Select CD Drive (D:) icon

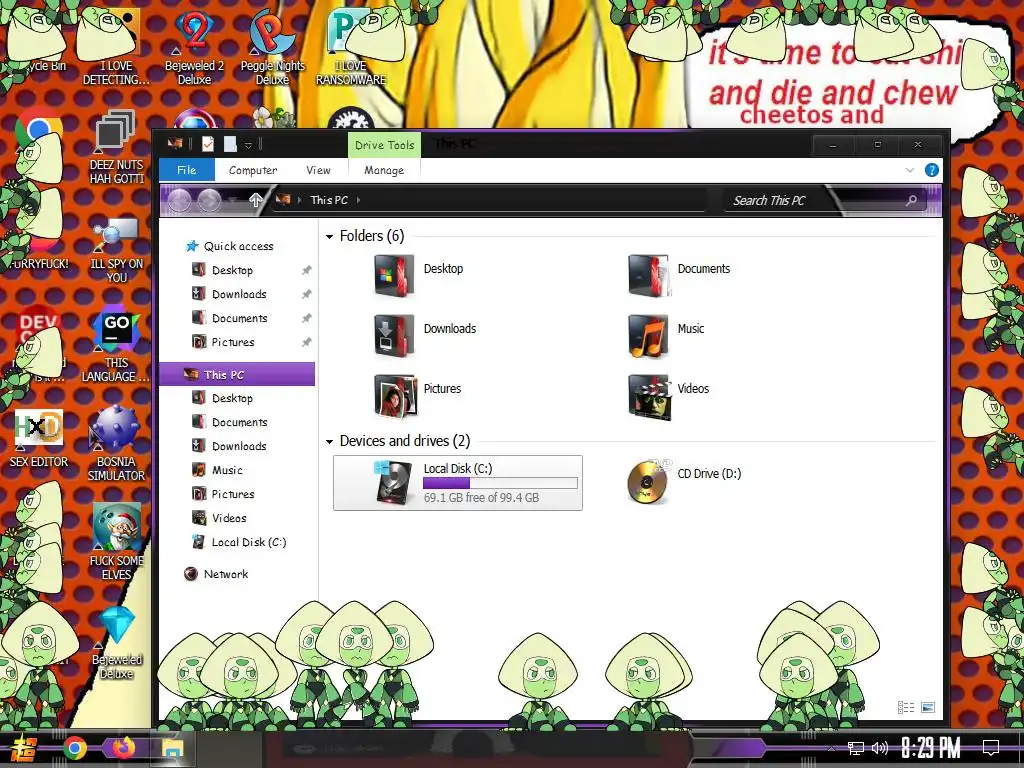pos(647,482)
